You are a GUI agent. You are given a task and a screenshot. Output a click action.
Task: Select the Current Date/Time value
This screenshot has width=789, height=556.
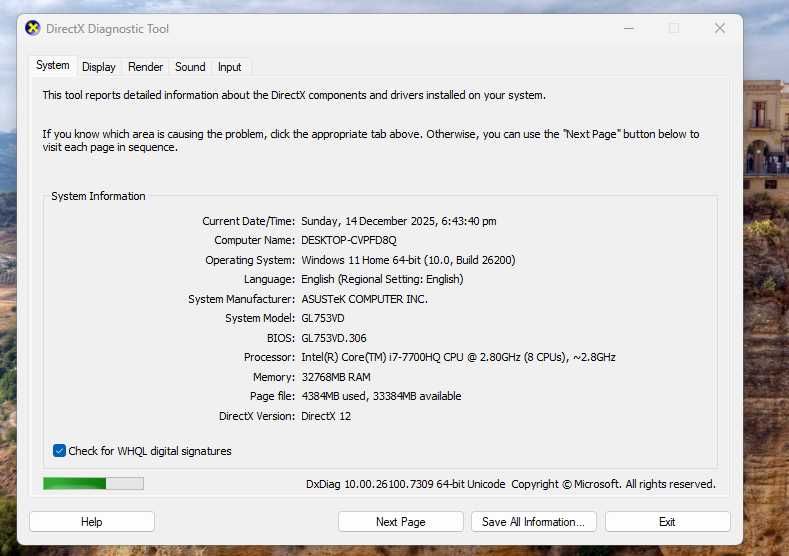(399, 221)
